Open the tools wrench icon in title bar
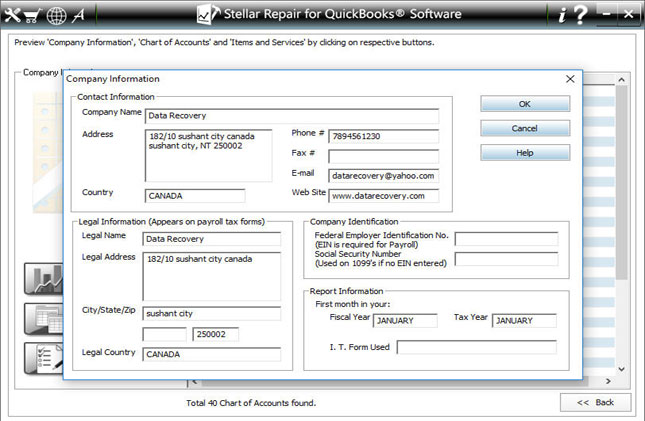645x421 pixels. click(x=12, y=15)
